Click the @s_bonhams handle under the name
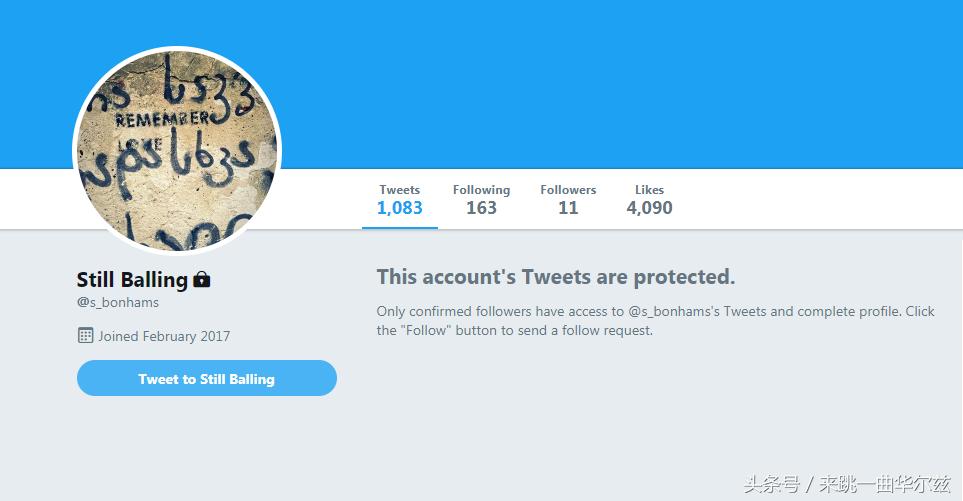 coord(117,302)
